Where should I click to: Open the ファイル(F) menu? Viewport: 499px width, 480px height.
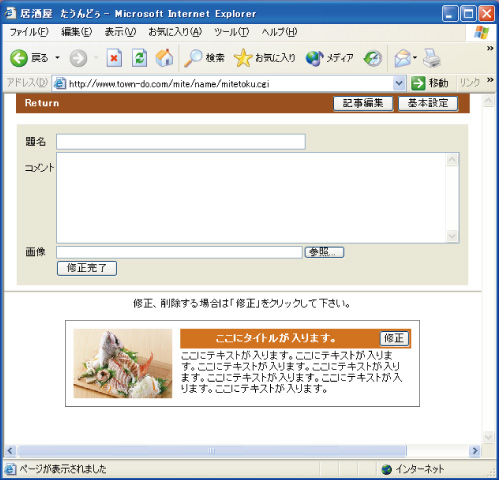click(29, 32)
